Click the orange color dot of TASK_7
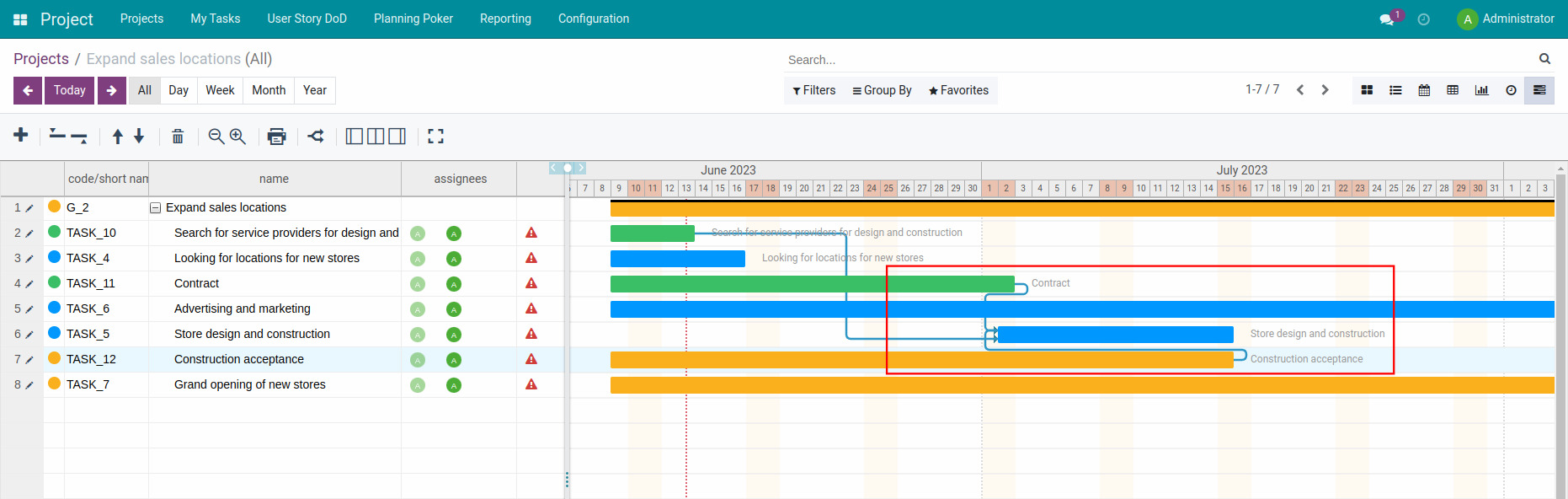This screenshot has width=1568, height=499. click(55, 384)
